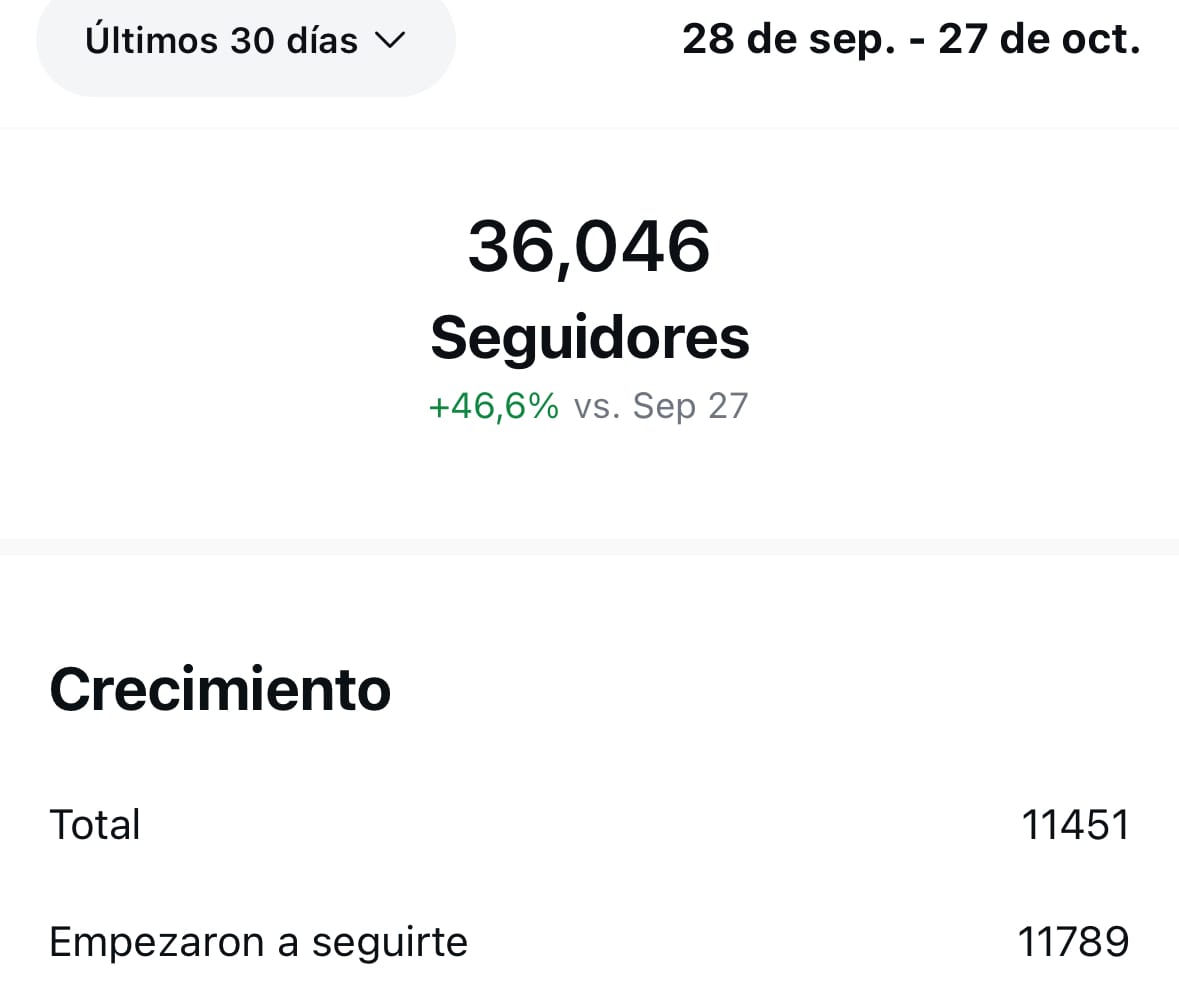
Task: Click the vs. Sep 27 comparison text
Action: coord(660,406)
